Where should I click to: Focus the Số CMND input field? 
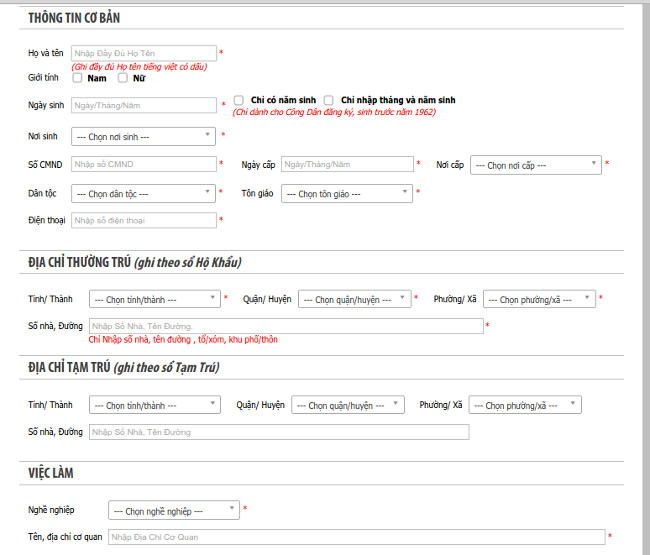click(x=144, y=164)
